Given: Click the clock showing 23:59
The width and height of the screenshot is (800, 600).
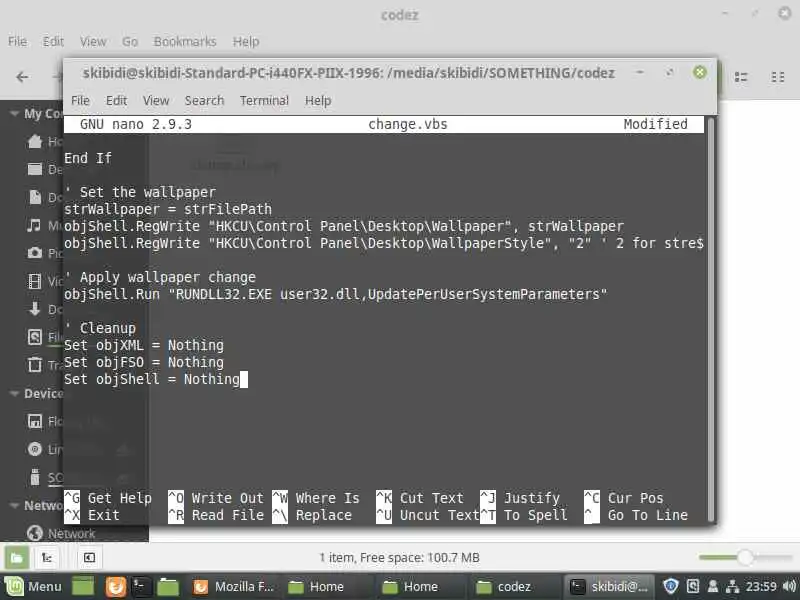Looking at the screenshot, I should click(x=761, y=587).
